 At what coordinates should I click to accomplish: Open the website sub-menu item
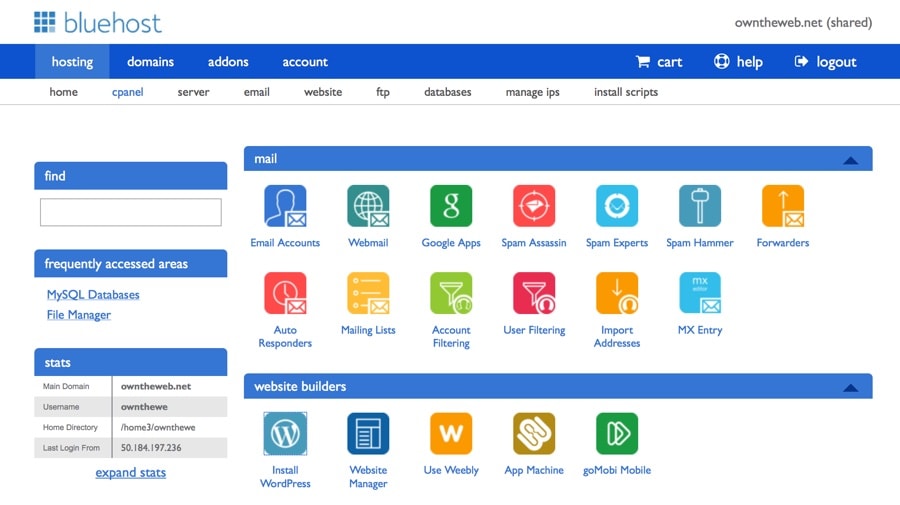pyautogui.click(x=323, y=92)
